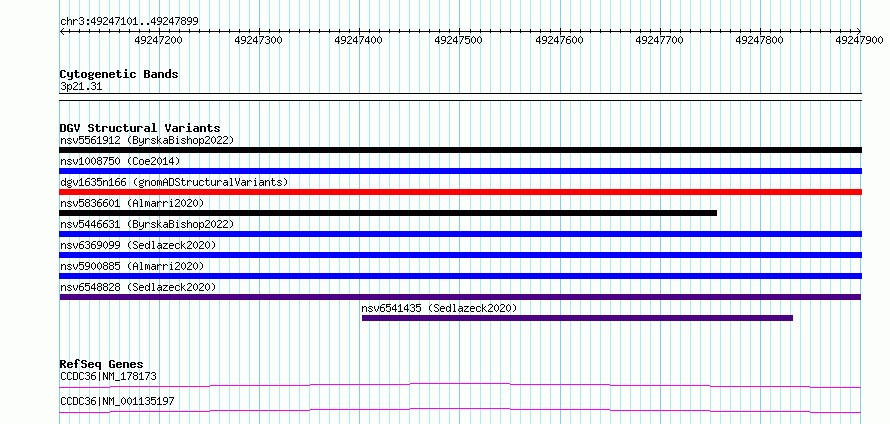The image size is (890, 424).
Task: Select the short purple nsv6541435 bar
Action: click(x=577, y=318)
